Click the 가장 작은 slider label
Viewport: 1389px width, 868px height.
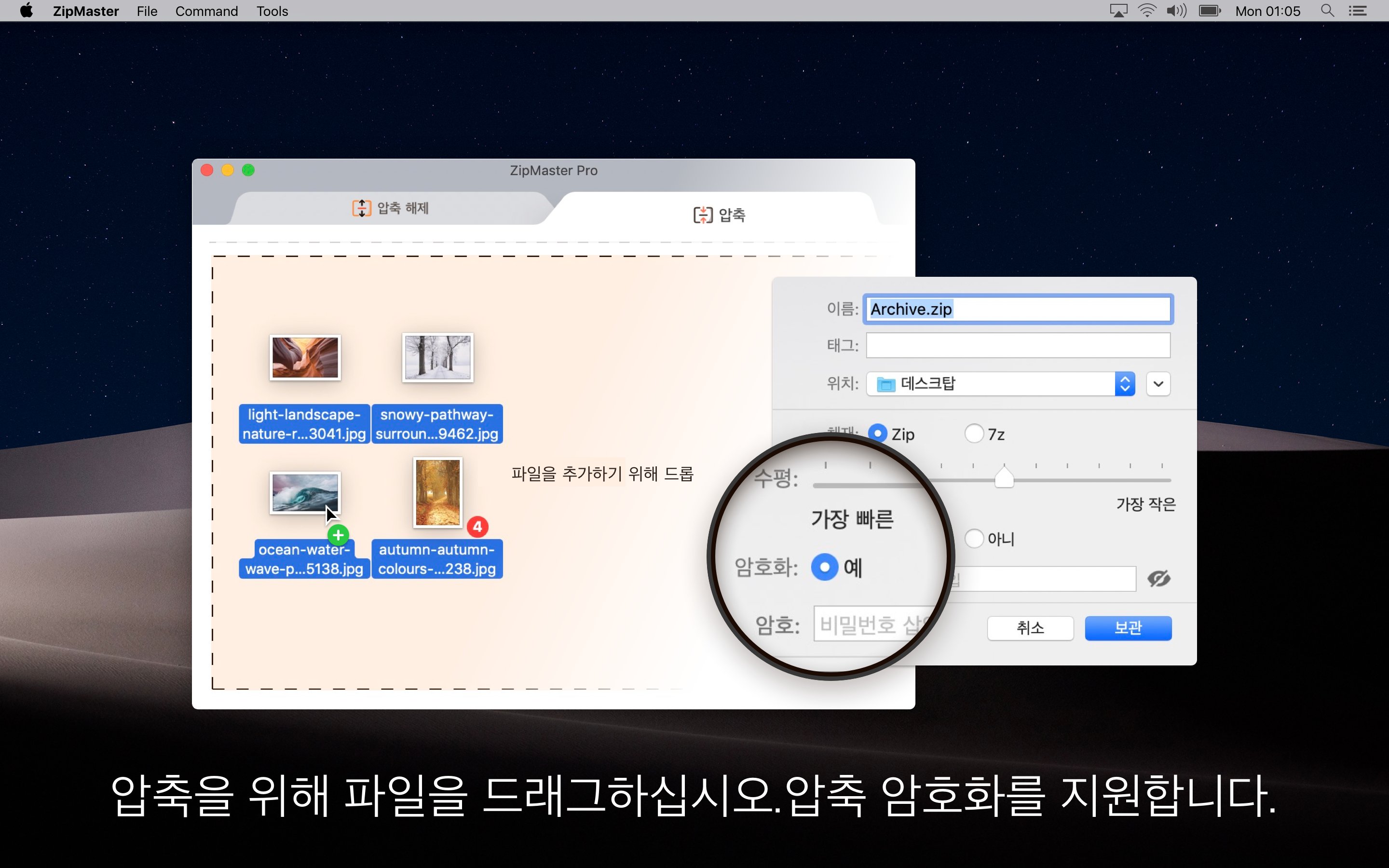(1145, 504)
